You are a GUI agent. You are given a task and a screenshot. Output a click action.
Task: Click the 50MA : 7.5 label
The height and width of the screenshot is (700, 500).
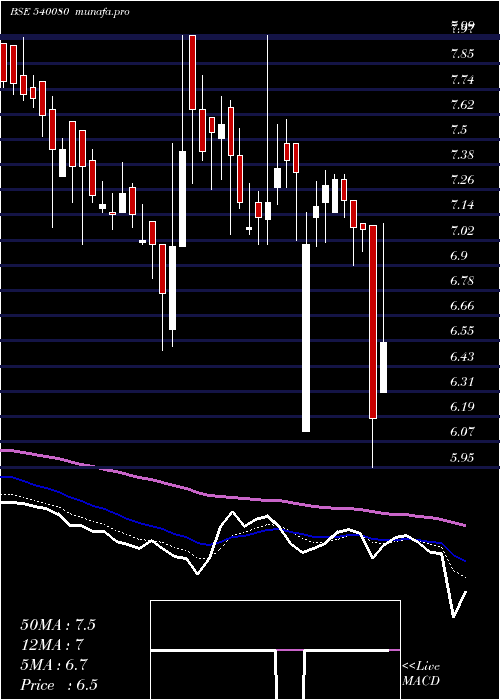[58, 625]
